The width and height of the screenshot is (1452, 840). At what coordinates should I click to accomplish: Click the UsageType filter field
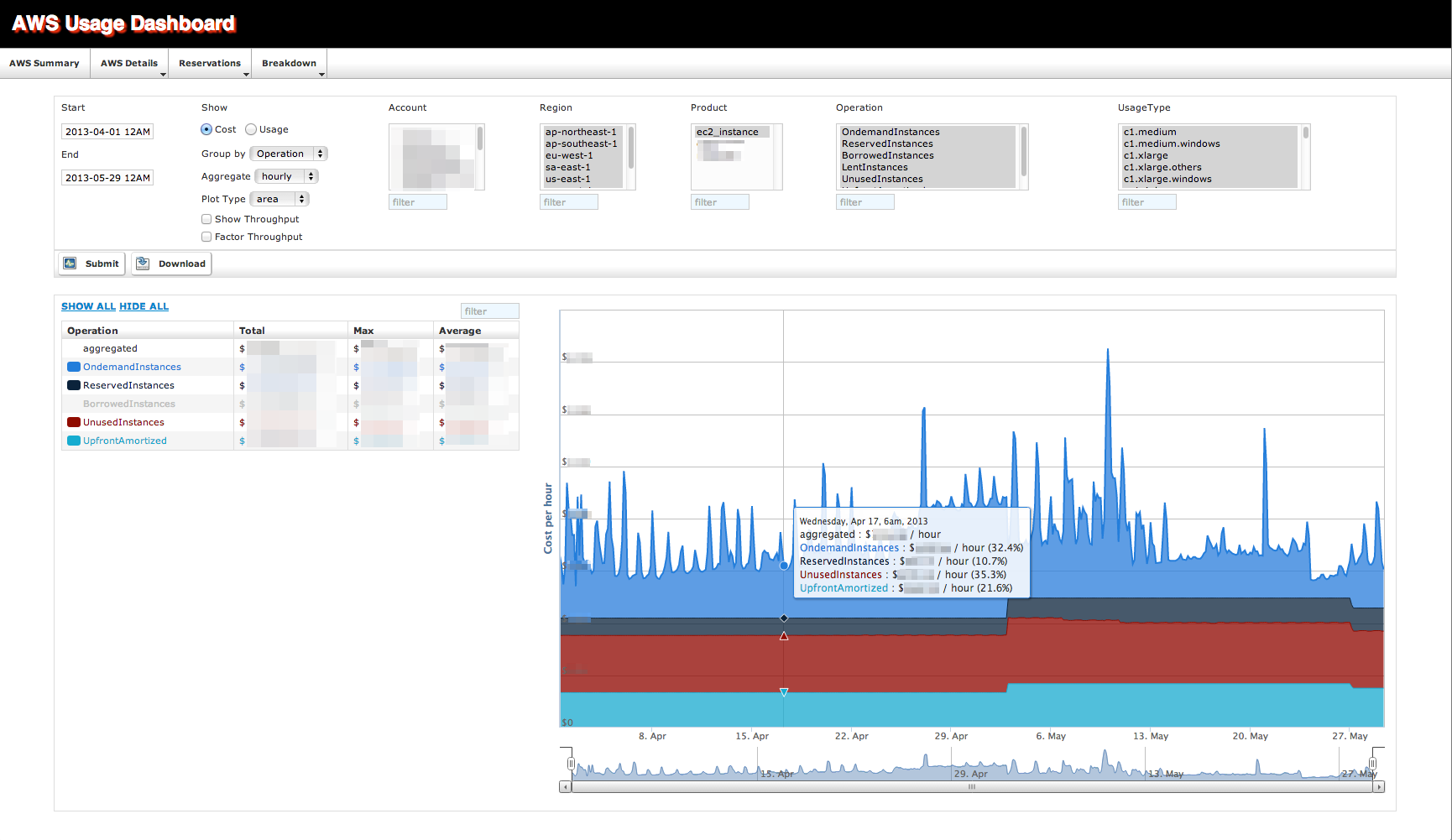point(1147,202)
